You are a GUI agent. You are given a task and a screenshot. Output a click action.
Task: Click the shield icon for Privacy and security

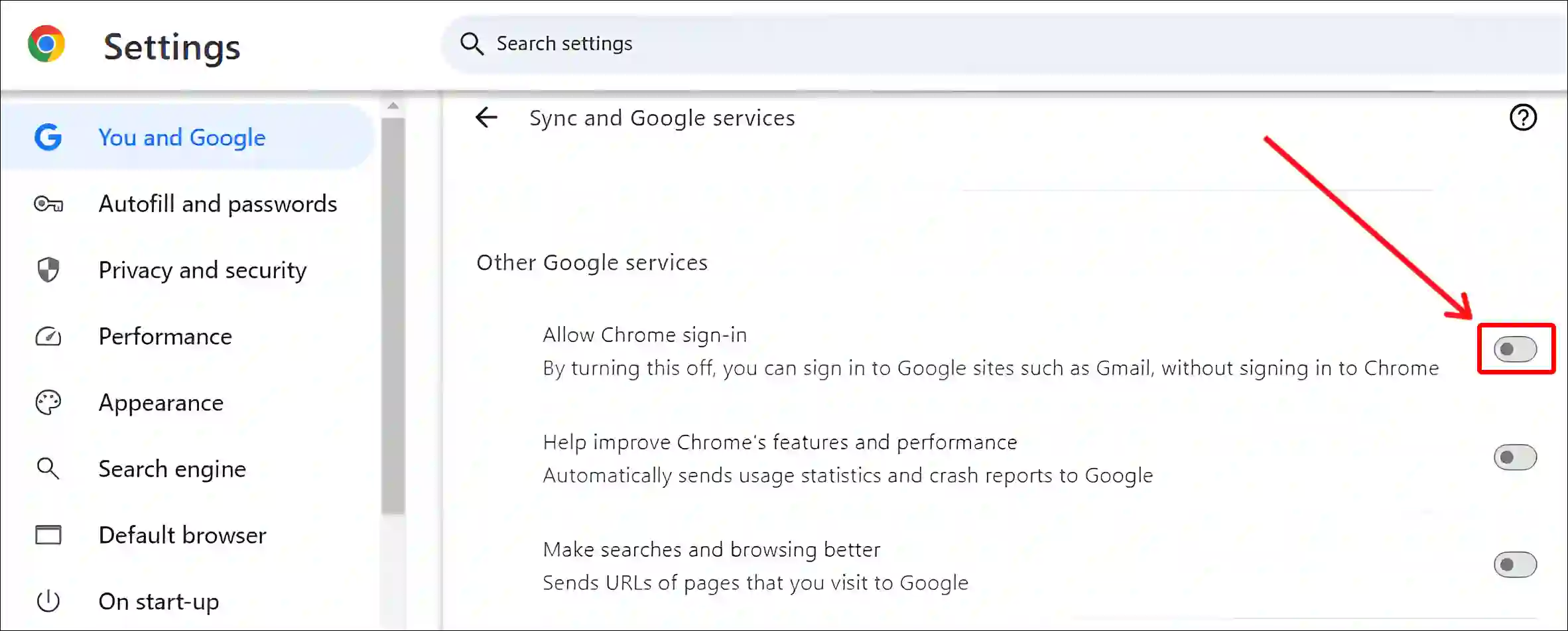click(x=48, y=270)
